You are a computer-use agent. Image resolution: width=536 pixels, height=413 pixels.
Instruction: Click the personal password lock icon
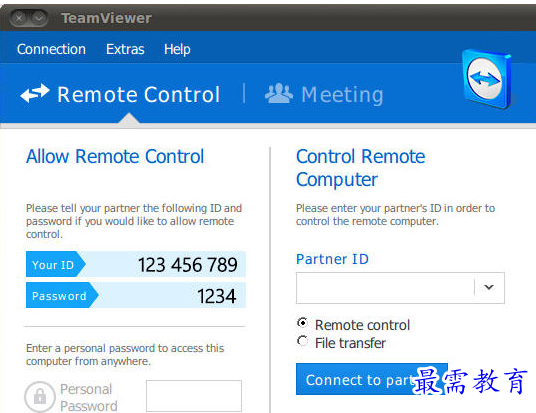point(40,397)
